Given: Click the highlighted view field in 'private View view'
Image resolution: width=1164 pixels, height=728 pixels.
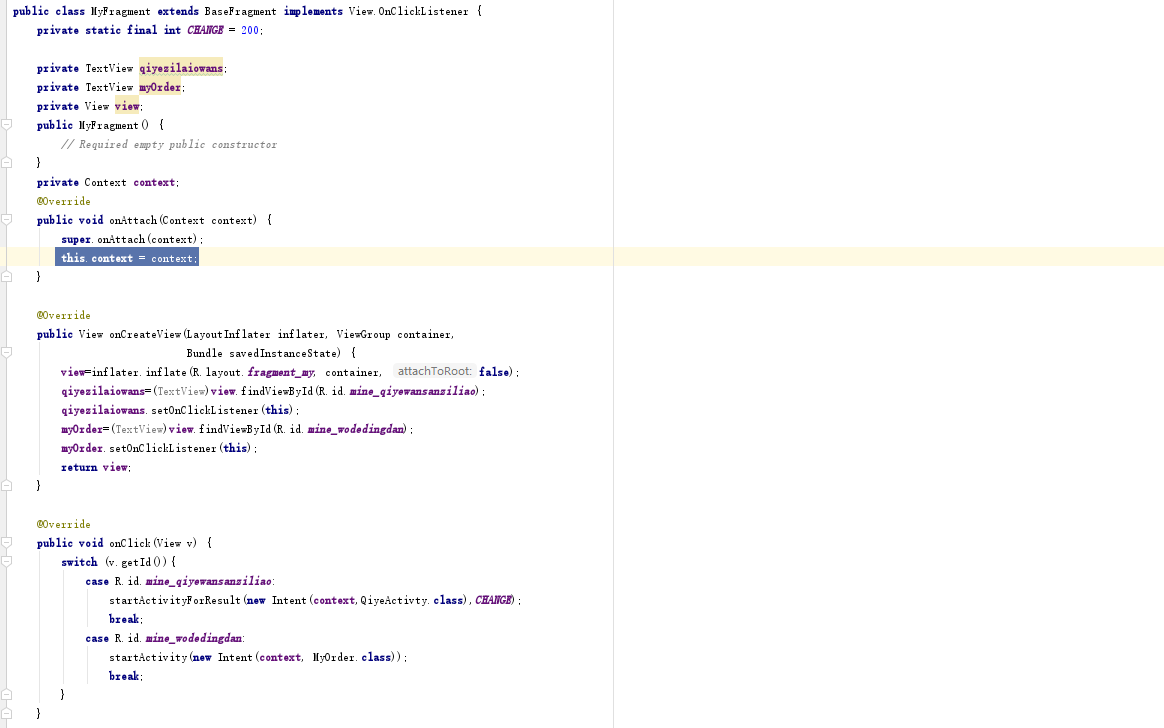Looking at the screenshot, I should [x=127, y=106].
